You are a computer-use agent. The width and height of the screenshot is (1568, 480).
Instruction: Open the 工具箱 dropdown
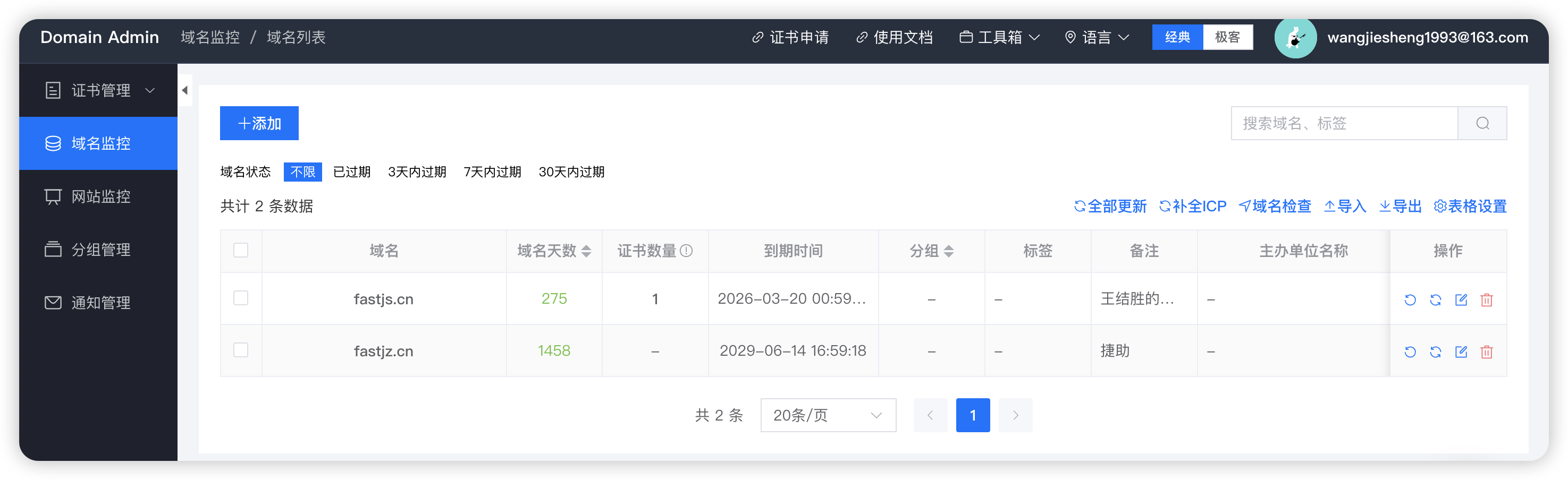pos(999,38)
